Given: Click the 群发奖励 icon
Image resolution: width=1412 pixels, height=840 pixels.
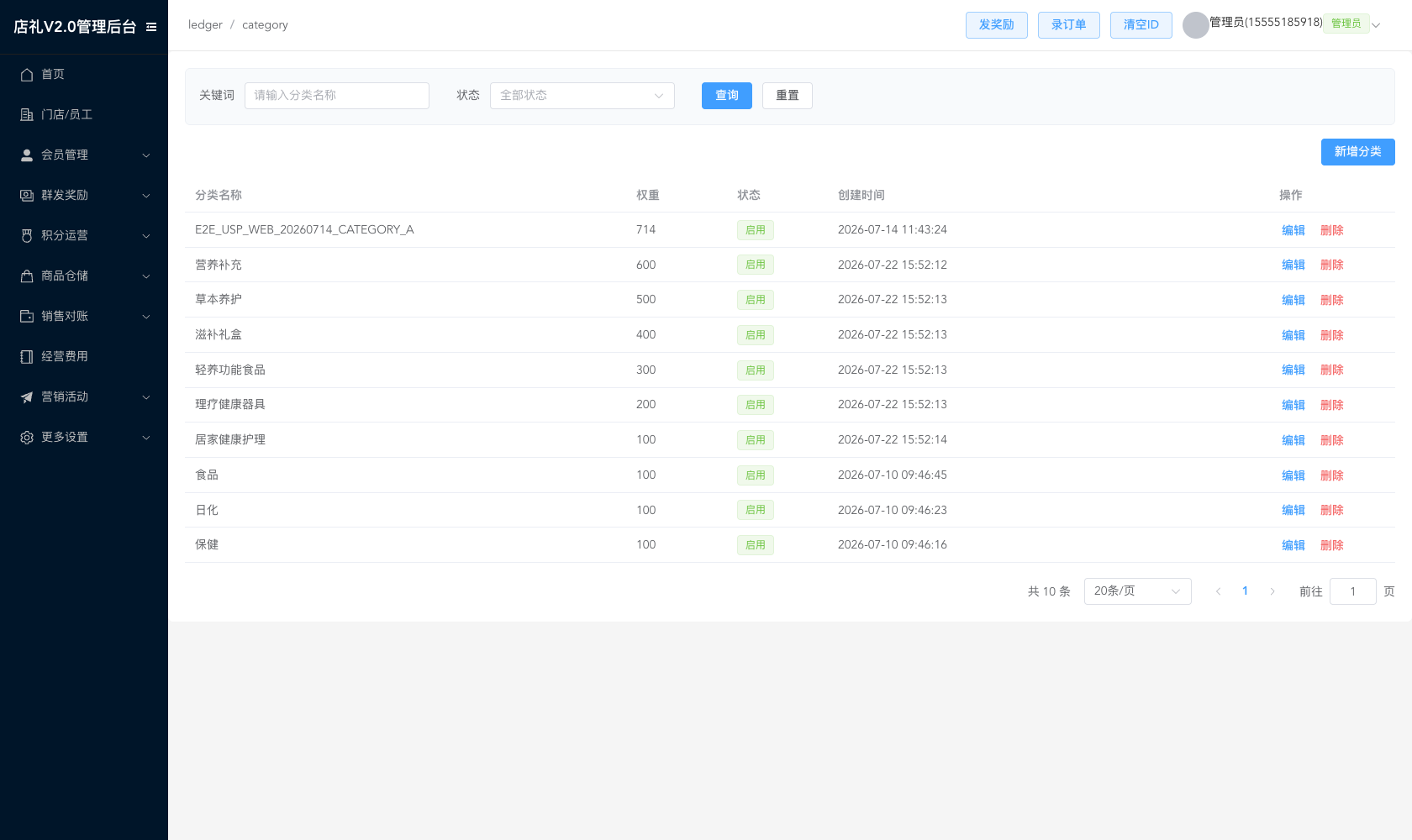Looking at the screenshot, I should pyautogui.click(x=27, y=196).
